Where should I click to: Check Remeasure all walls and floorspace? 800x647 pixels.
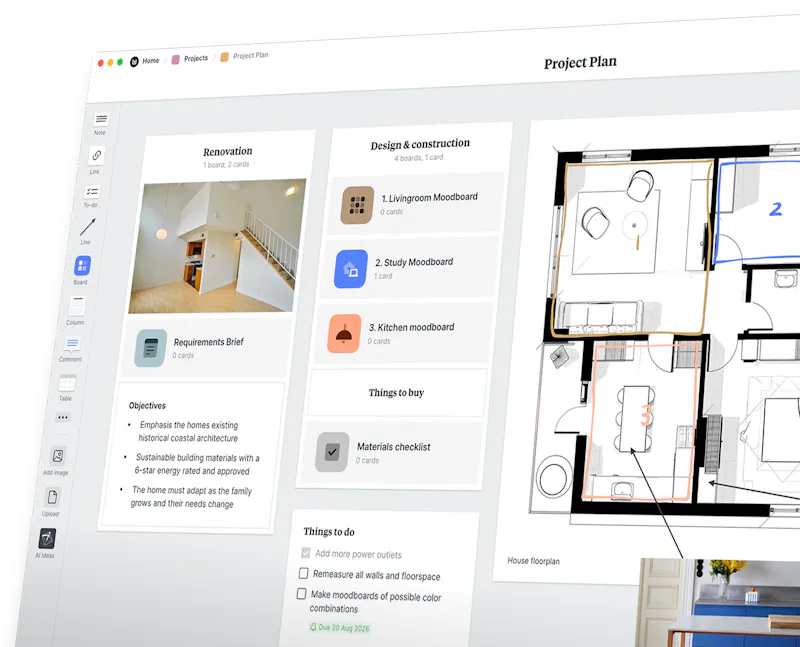point(304,573)
